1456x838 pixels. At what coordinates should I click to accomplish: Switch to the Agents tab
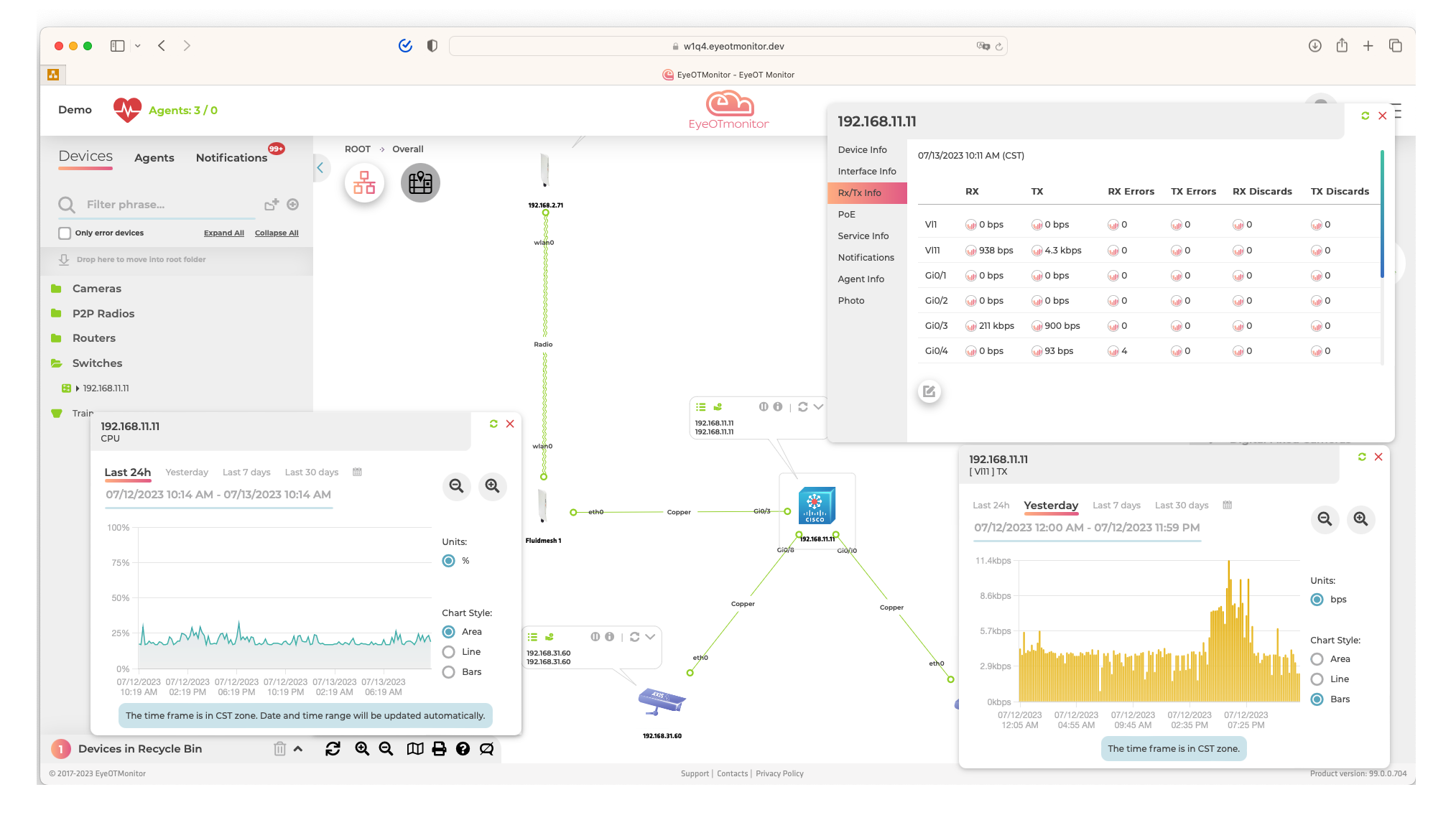click(154, 158)
